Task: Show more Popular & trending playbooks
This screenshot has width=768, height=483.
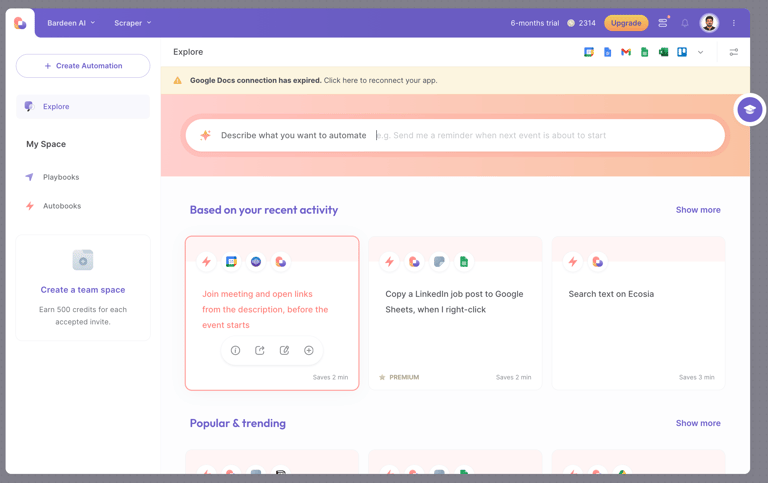Action: click(x=698, y=423)
